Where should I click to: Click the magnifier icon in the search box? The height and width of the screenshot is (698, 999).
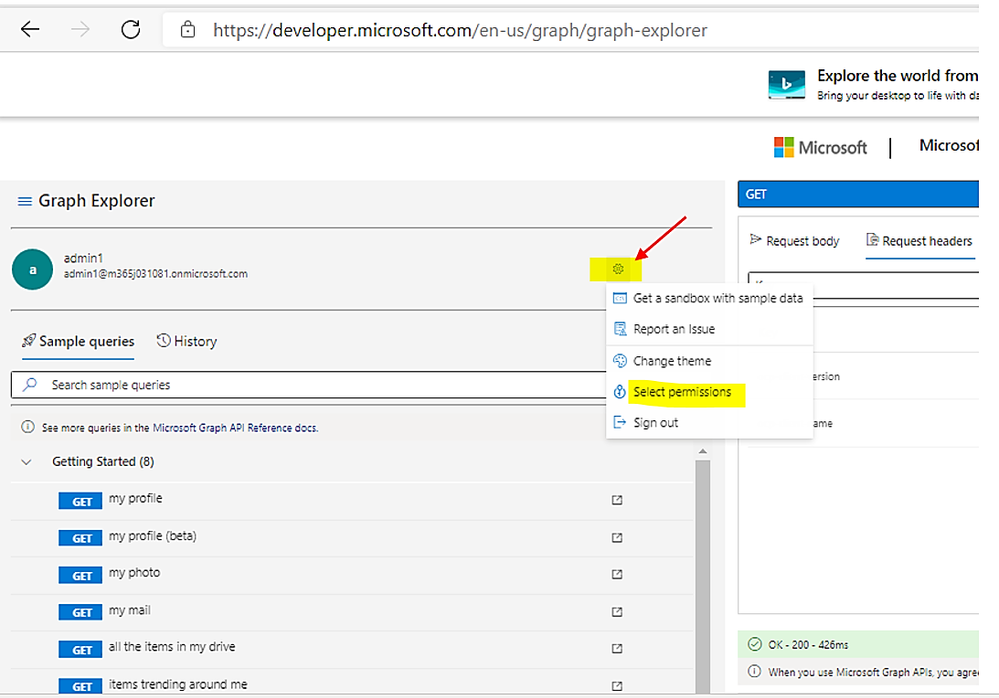(x=30, y=384)
